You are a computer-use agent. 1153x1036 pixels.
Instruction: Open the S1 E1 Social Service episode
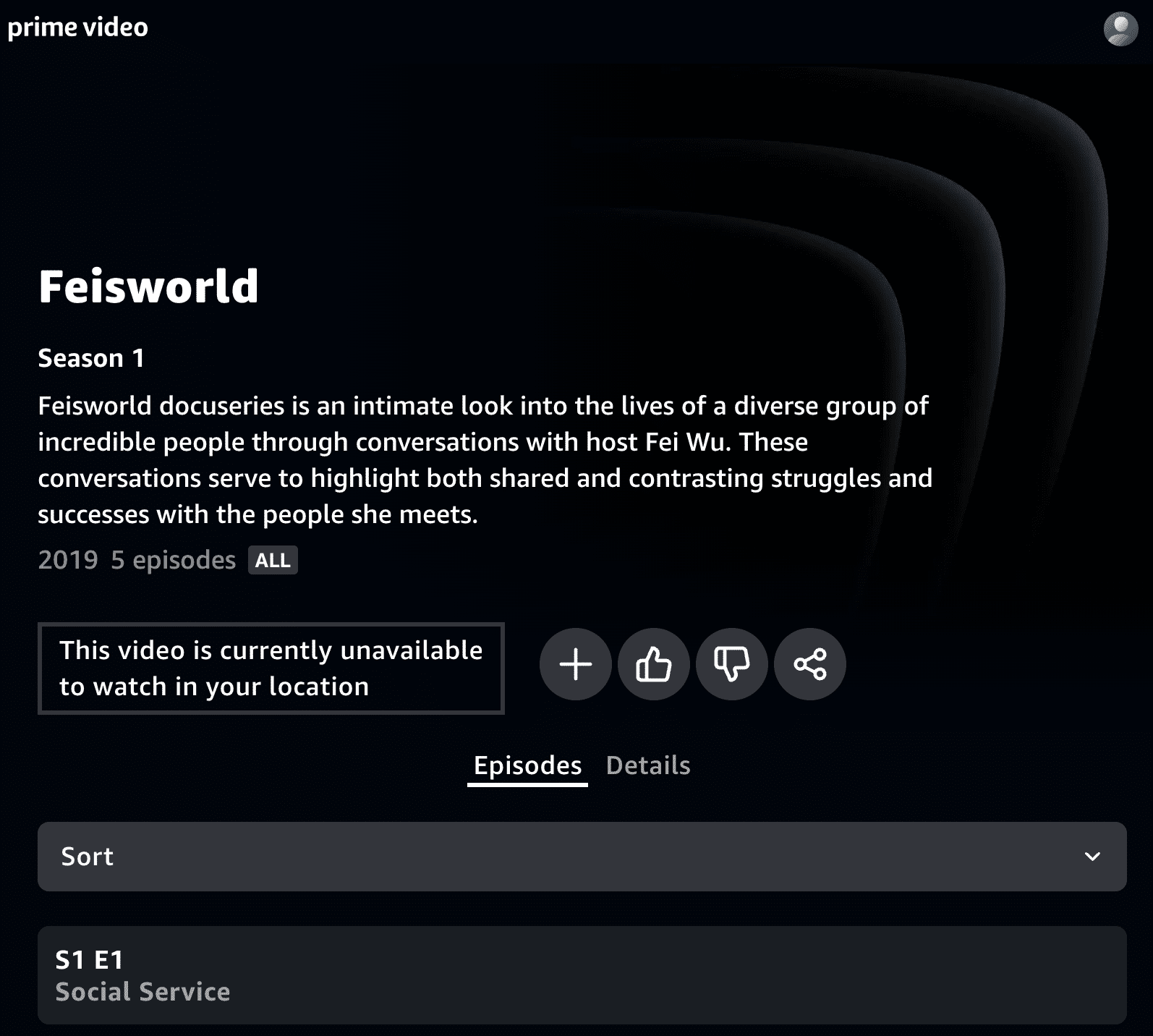(582, 975)
